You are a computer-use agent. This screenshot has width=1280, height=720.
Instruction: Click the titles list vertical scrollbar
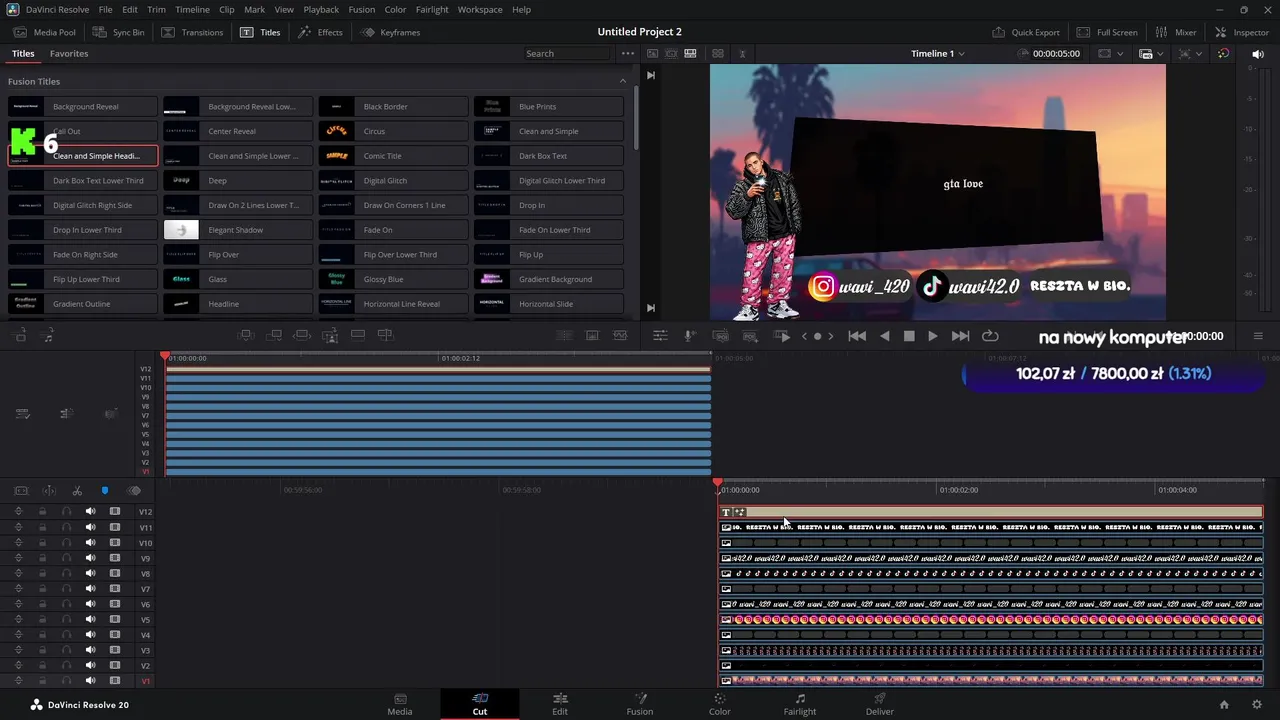(x=636, y=120)
